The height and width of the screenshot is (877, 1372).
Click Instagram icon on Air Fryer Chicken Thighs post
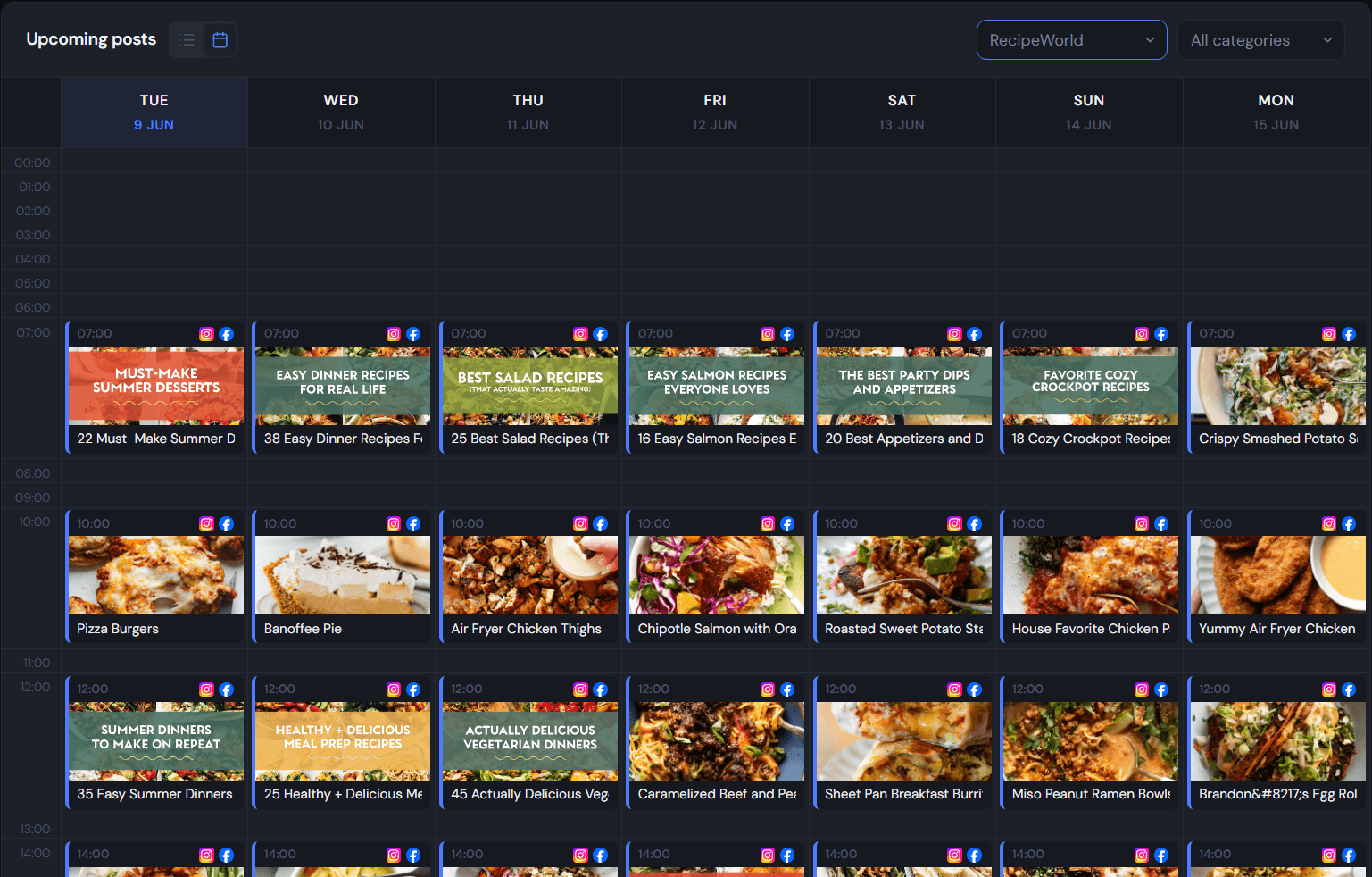(580, 524)
